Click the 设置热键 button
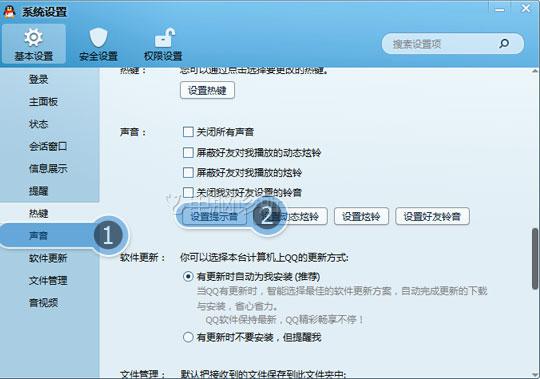 (207, 90)
